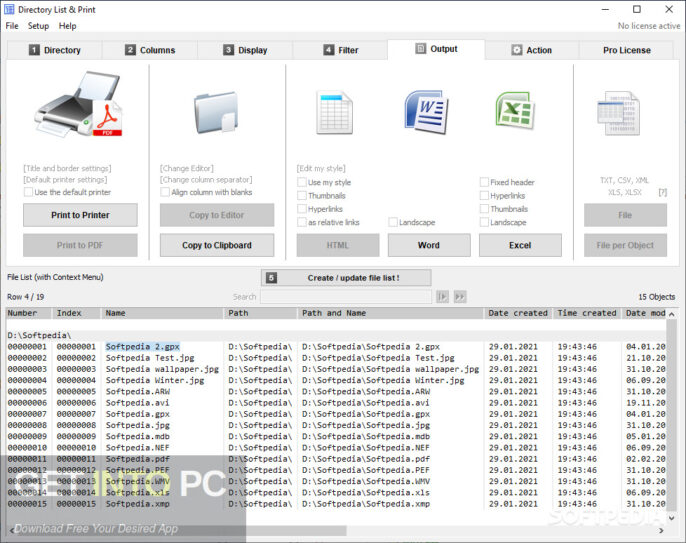Check the Excel Landscape checkbox
This screenshot has width=686, height=543.
[484, 222]
